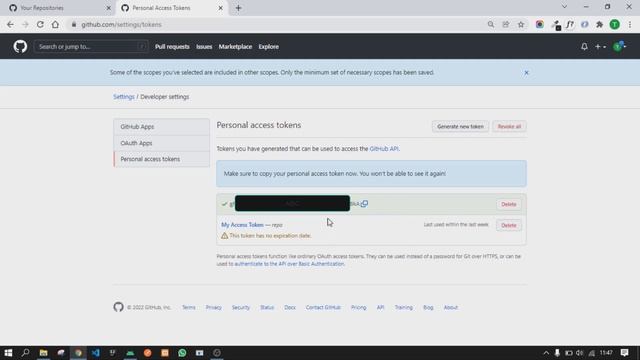Click the browser forward arrow
Screen dimensions: 640x360
25,24
